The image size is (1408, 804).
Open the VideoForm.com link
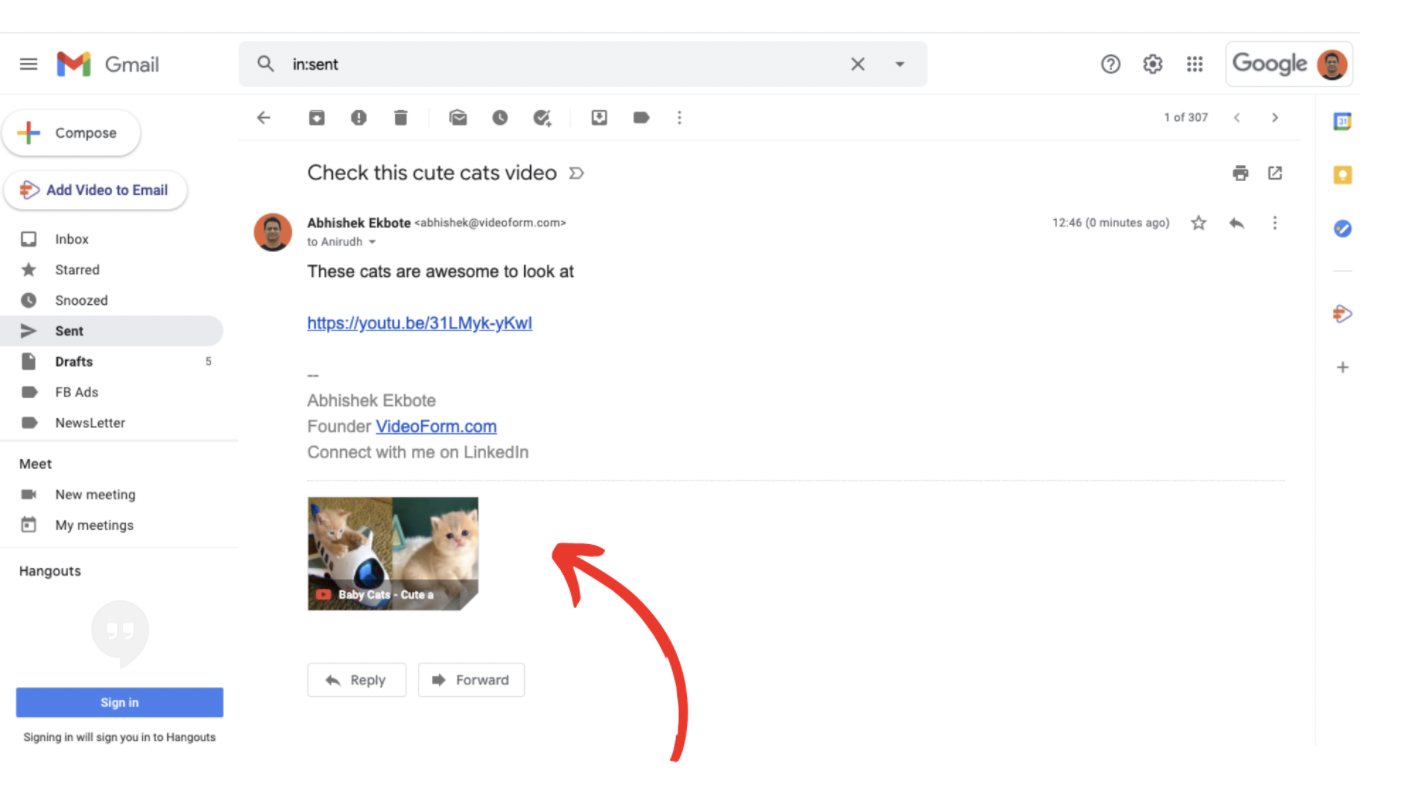tap(436, 426)
